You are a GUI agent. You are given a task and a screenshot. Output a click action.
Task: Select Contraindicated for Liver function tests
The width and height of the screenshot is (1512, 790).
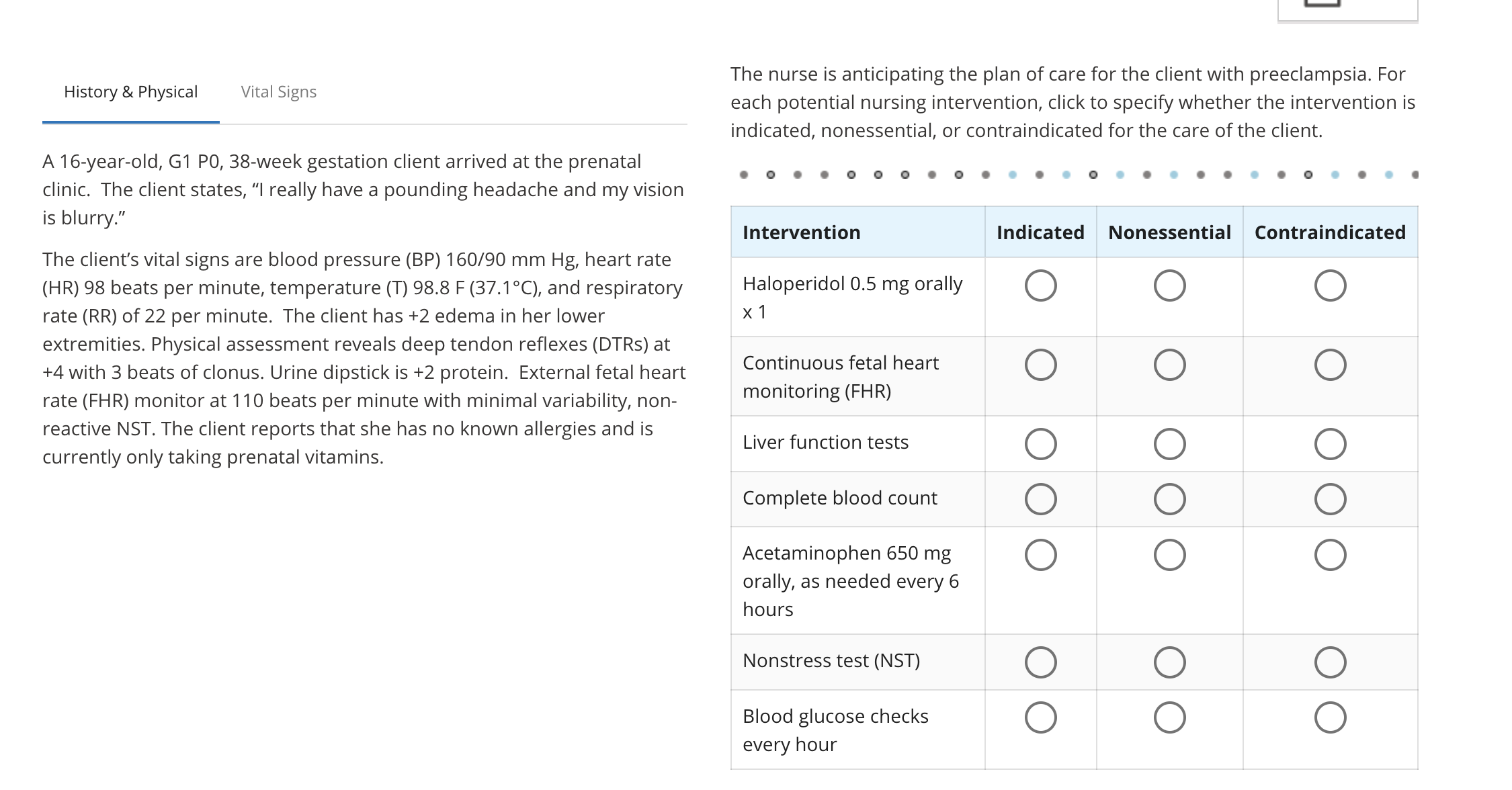point(1331,443)
